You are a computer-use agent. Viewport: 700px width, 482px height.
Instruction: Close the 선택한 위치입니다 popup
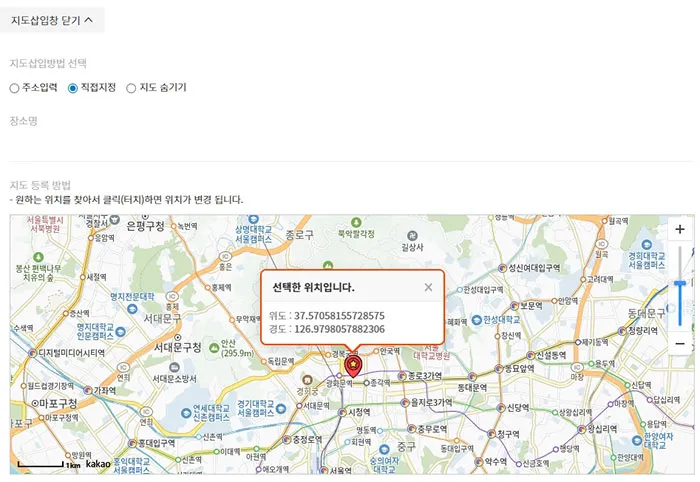pyautogui.click(x=428, y=287)
